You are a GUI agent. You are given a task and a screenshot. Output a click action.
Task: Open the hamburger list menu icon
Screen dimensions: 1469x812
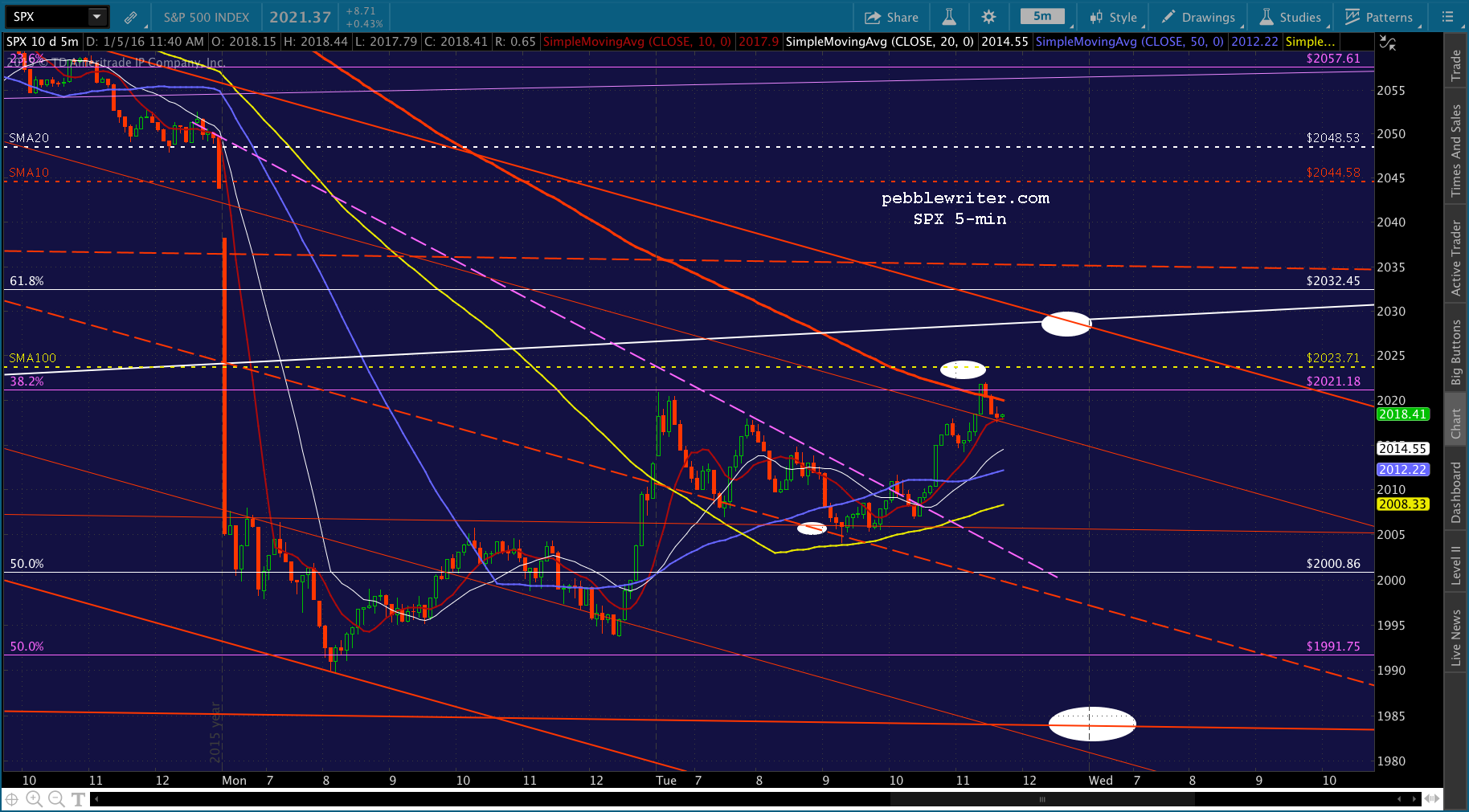click(1447, 17)
